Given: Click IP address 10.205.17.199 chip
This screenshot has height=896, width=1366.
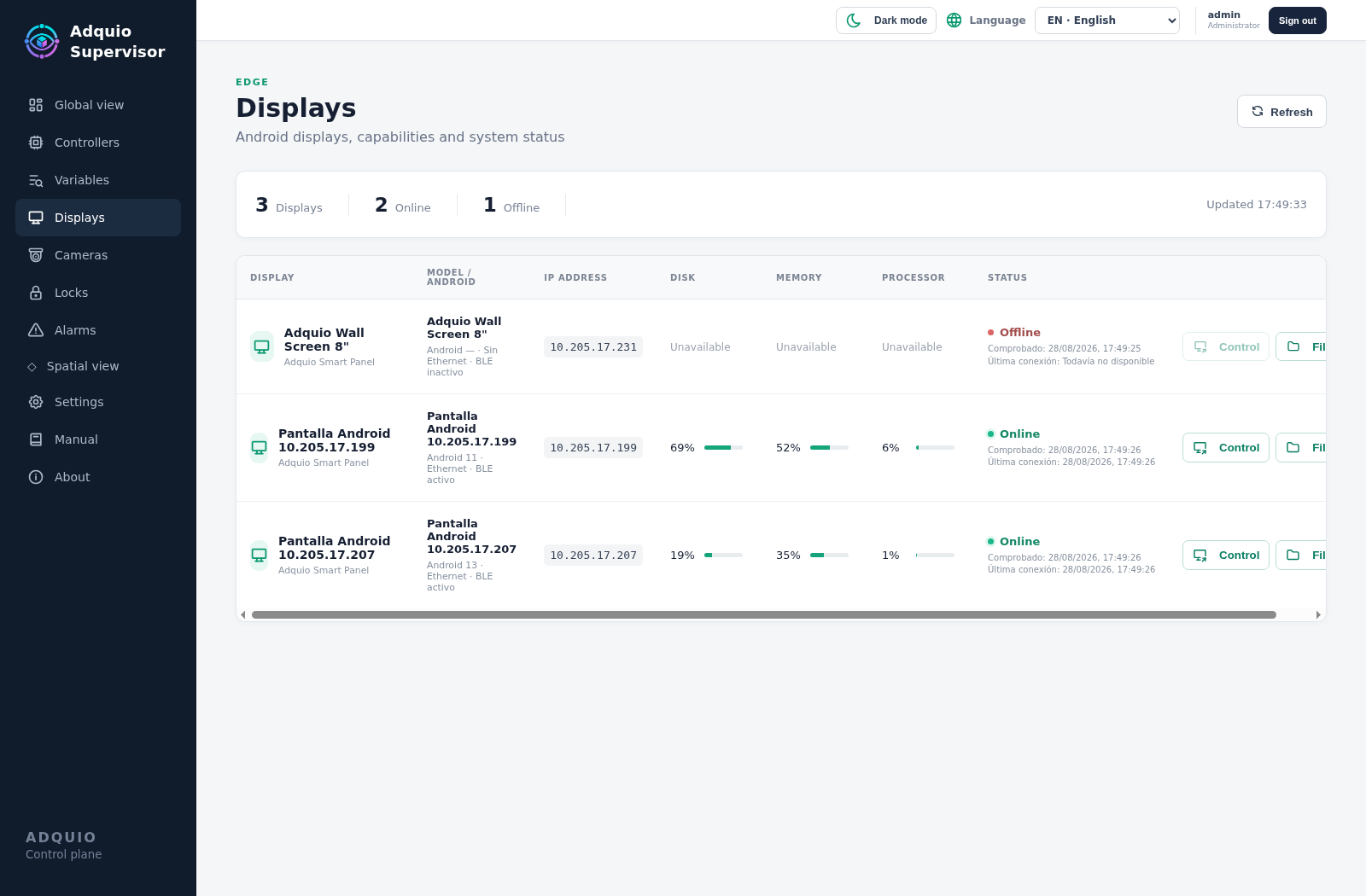Looking at the screenshot, I should pos(593,448).
